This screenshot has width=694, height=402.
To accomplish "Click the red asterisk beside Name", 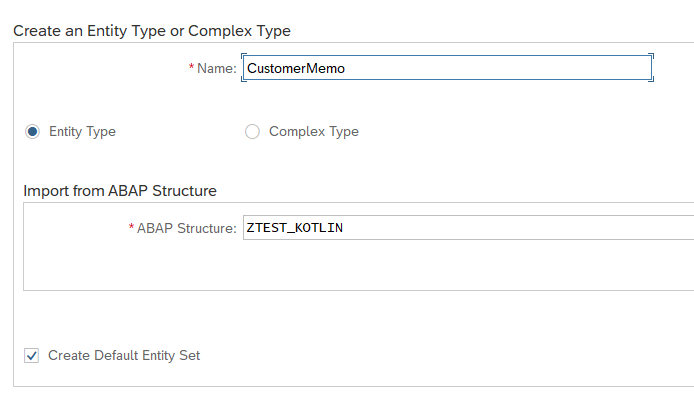I will (191, 67).
